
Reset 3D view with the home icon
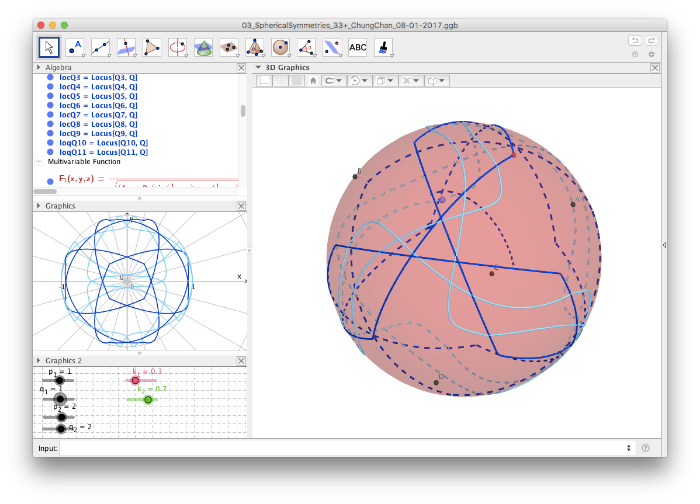pyautogui.click(x=313, y=81)
